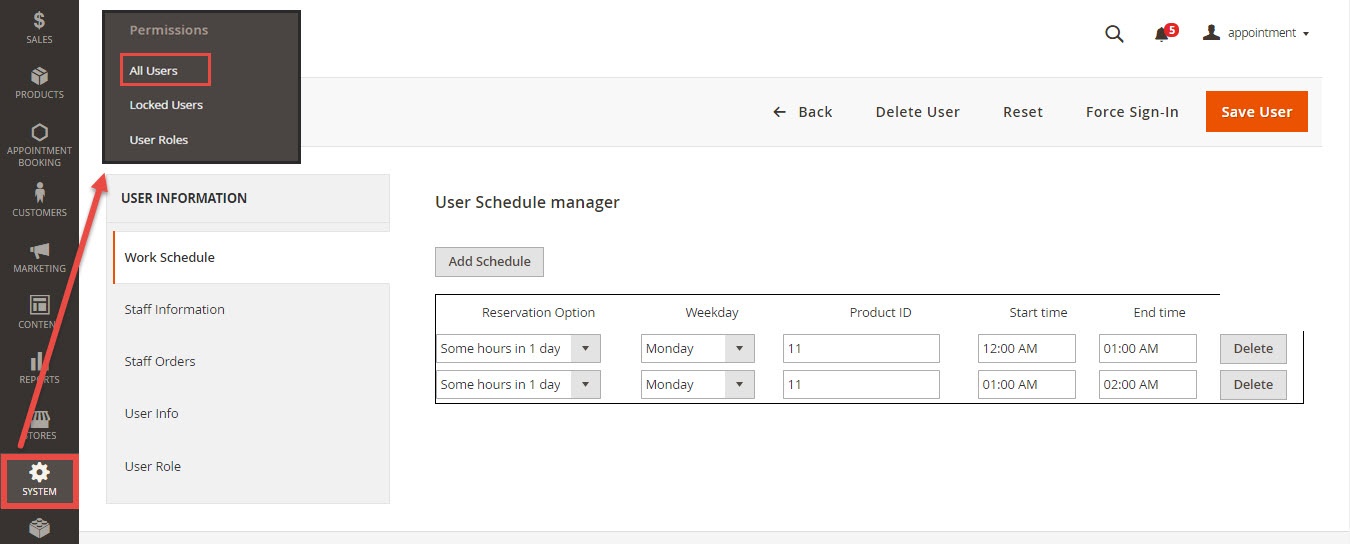Open the Sales menu icon
Image resolution: width=1350 pixels, height=544 pixels.
(39, 20)
